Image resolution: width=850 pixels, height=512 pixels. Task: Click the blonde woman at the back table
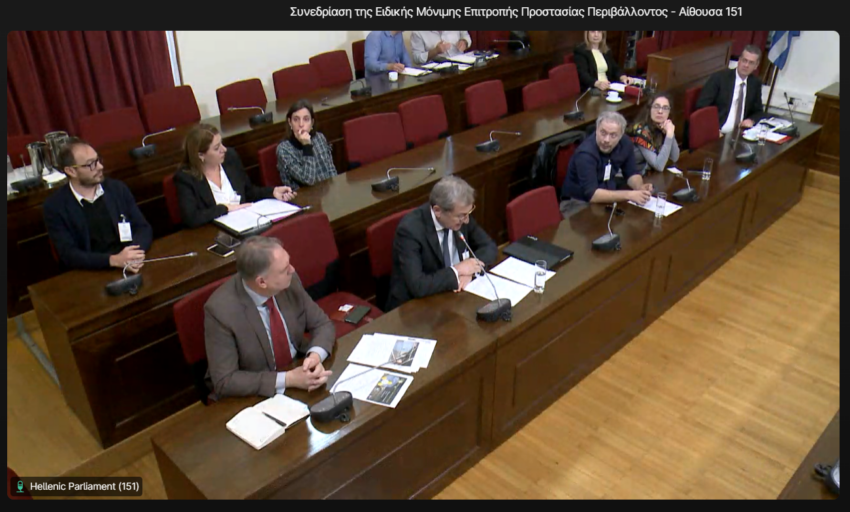point(597,60)
